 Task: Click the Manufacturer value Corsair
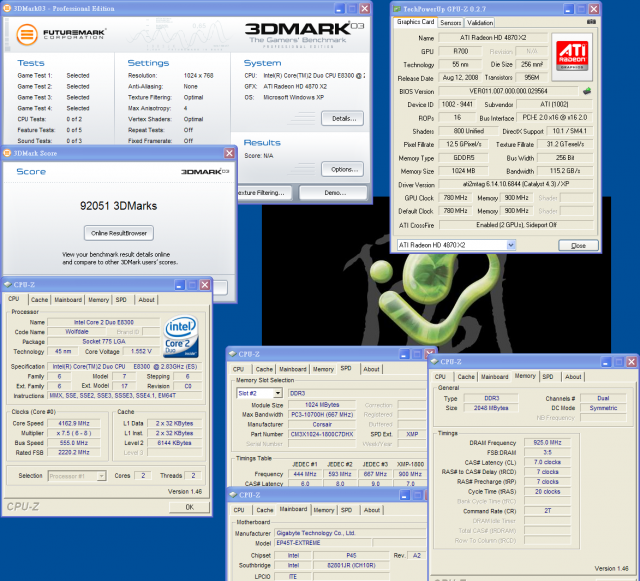pos(322,424)
